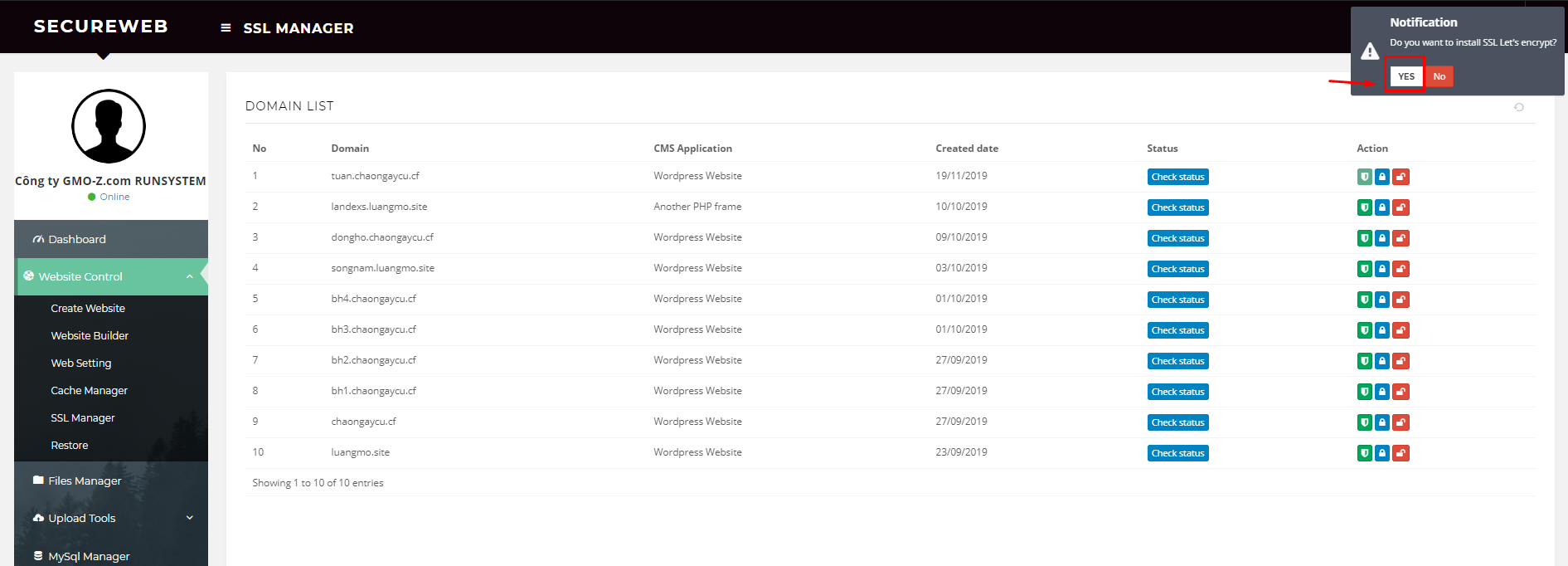Click the red unlock icon in row 10, luangmo.site
The image size is (1568, 566).
click(x=1401, y=453)
